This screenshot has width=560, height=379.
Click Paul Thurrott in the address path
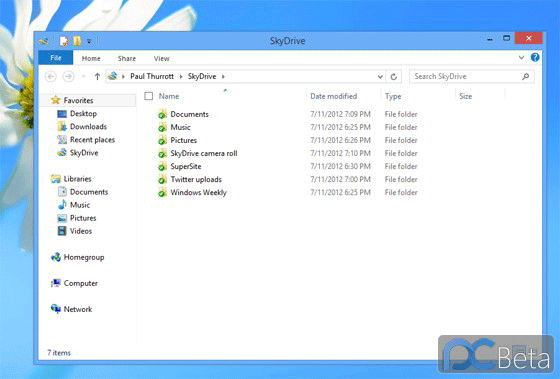click(x=152, y=76)
